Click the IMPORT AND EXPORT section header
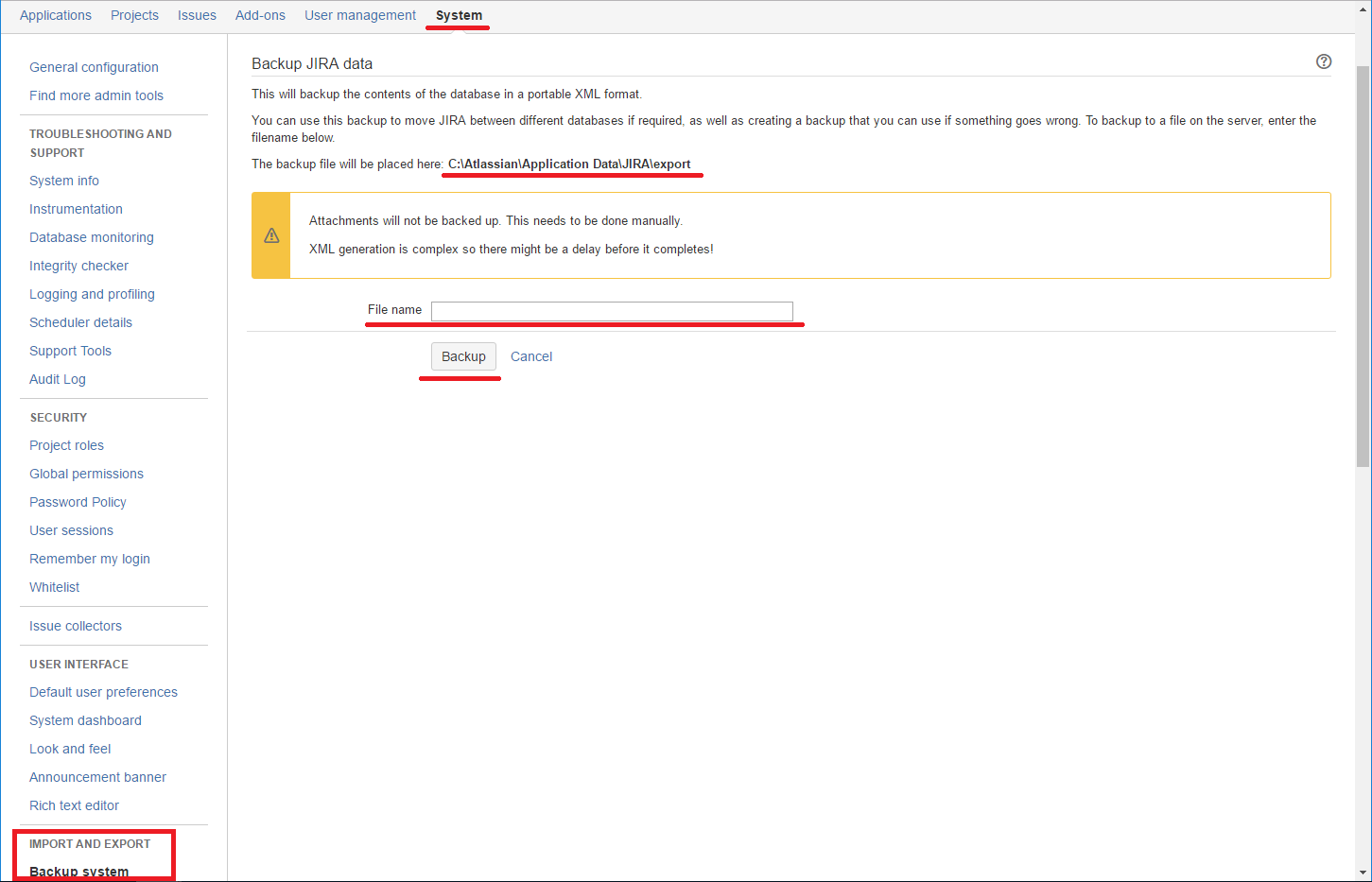The width and height of the screenshot is (1372, 882). tap(90, 843)
